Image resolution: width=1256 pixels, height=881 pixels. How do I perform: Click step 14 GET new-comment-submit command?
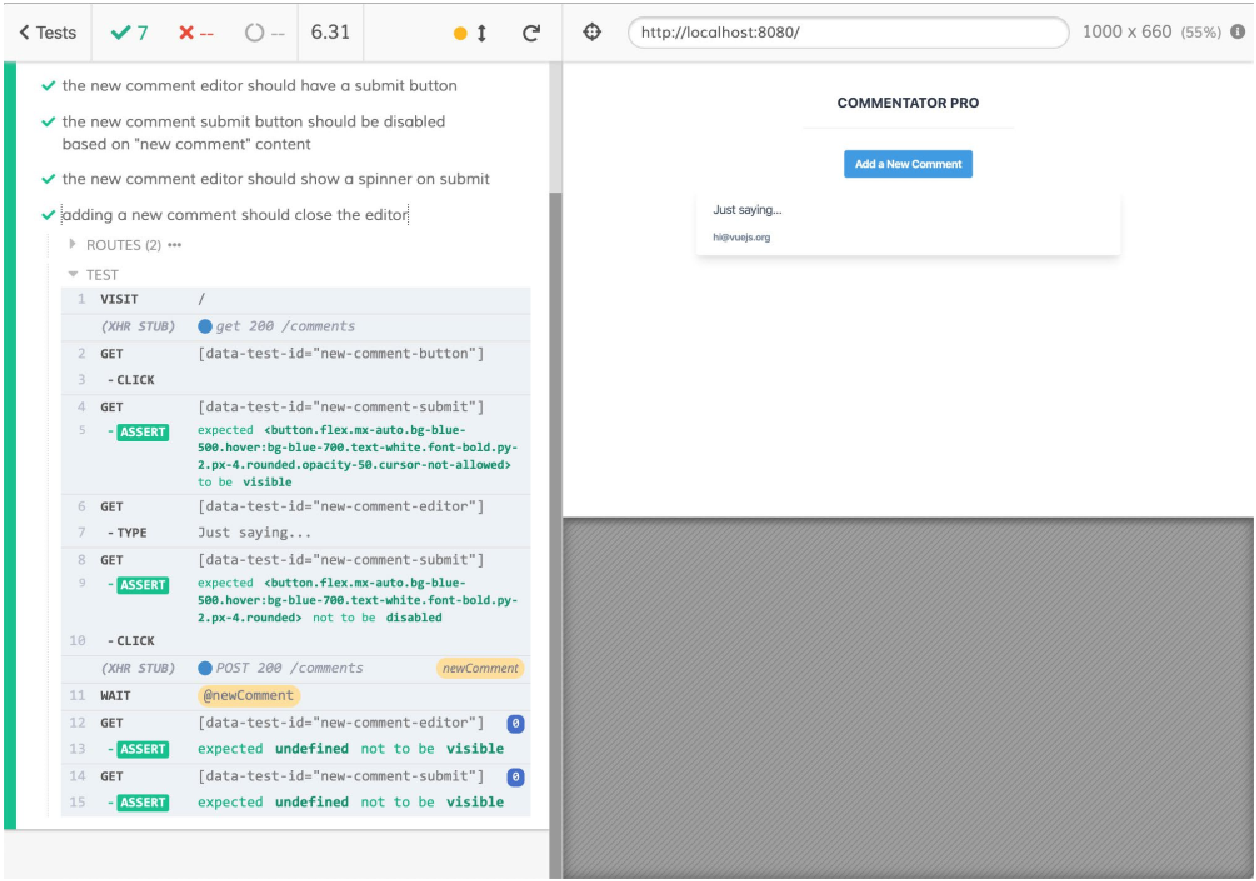click(295, 776)
